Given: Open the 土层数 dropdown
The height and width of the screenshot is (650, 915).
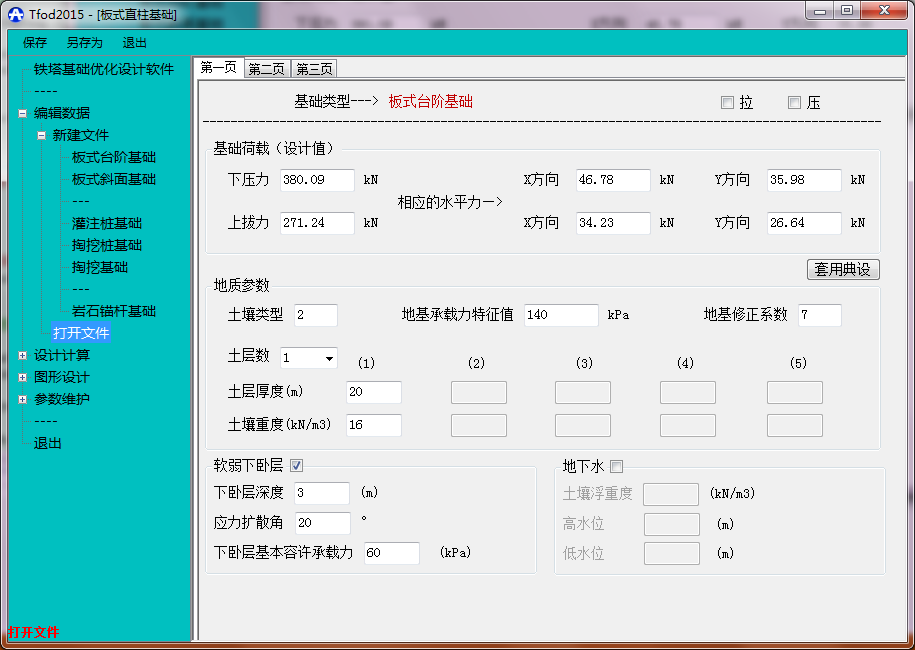Looking at the screenshot, I should tap(329, 358).
